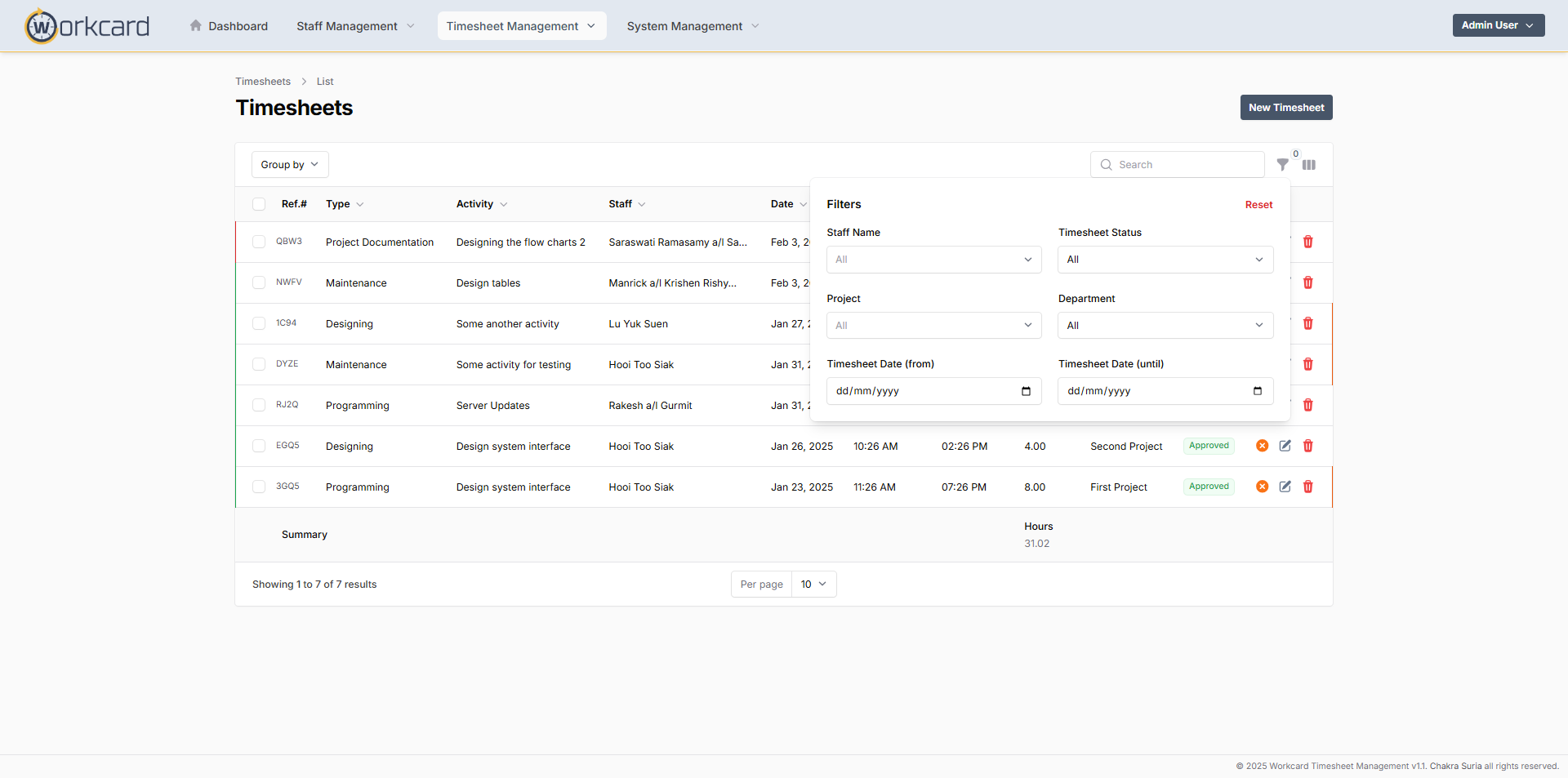Delete the 3GQ5 timesheet entry
This screenshot has height=778, width=1568.
[x=1307, y=487]
